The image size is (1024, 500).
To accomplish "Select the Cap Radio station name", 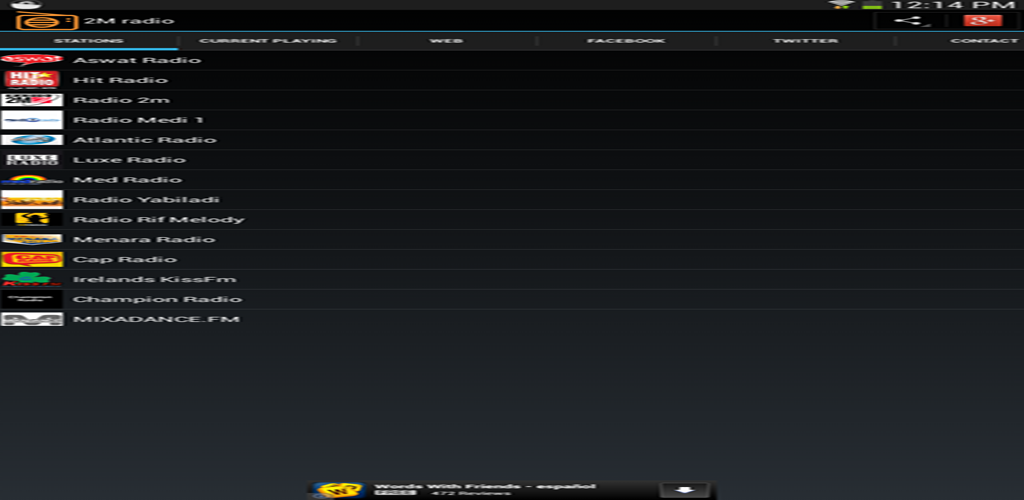I will coord(125,259).
